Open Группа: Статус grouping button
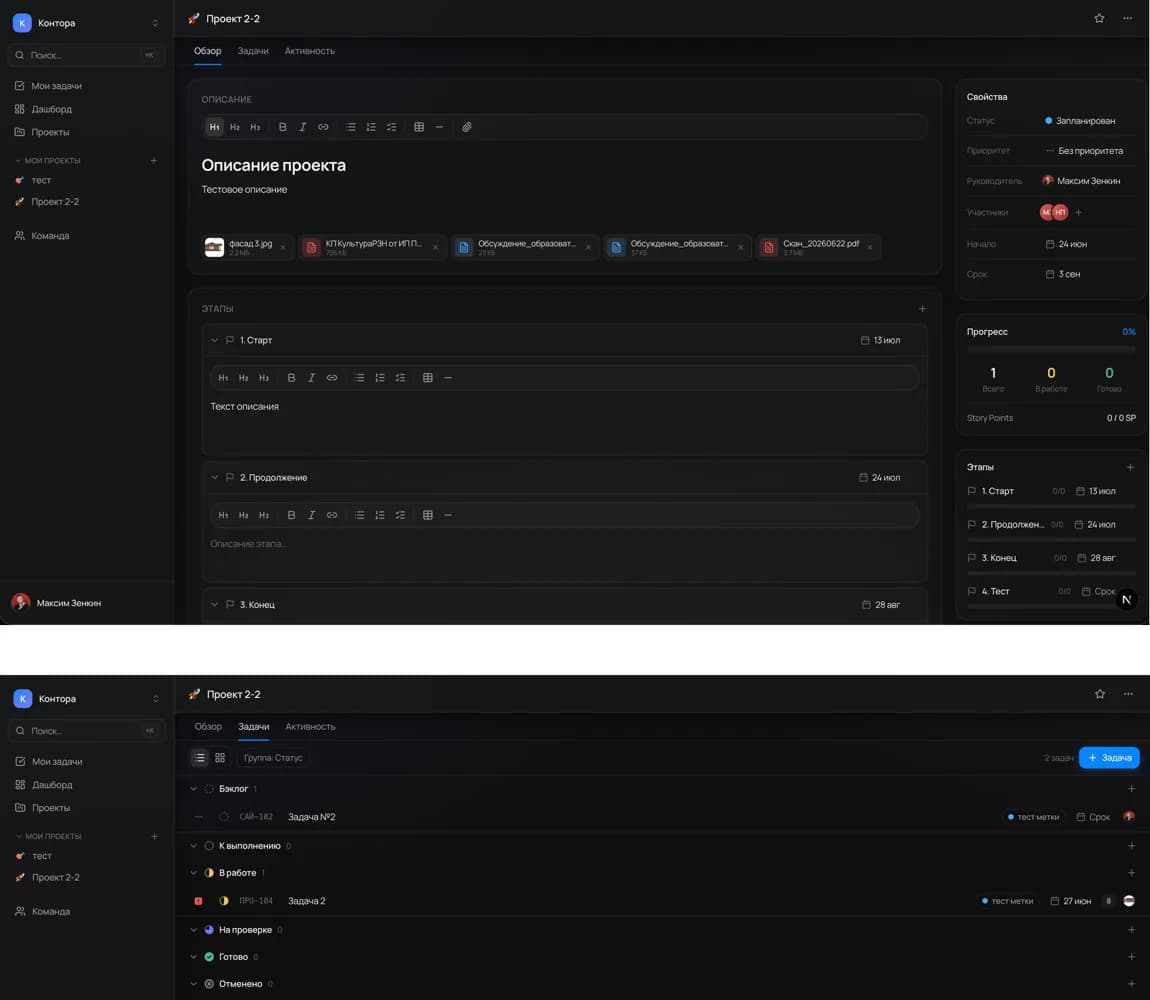This screenshot has height=1000, width=1150. (x=273, y=758)
